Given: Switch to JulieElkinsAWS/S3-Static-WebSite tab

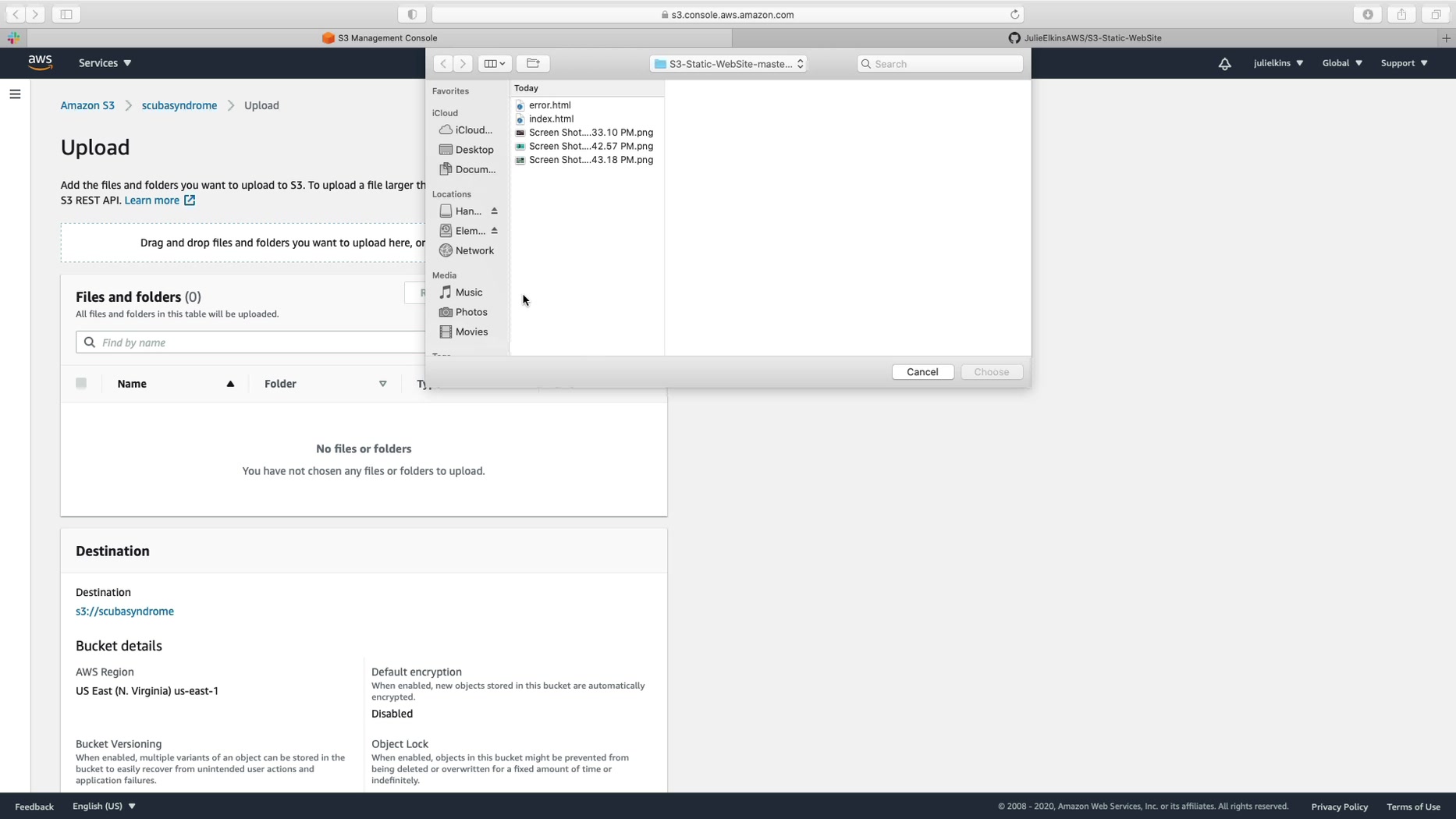Looking at the screenshot, I should [1085, 37].
